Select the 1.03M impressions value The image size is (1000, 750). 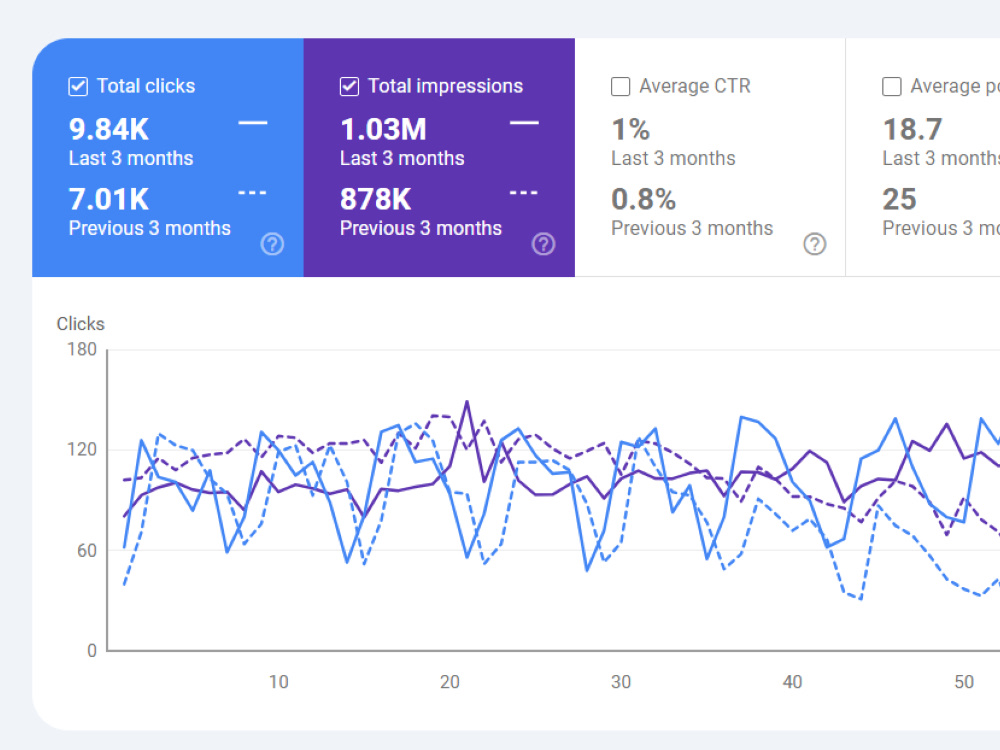[383, 129]
